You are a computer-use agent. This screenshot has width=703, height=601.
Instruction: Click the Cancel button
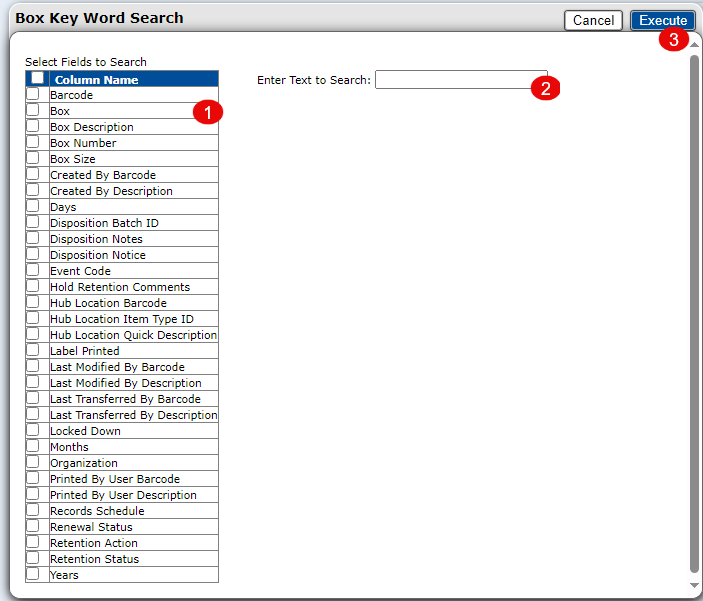tap(593, 20)
